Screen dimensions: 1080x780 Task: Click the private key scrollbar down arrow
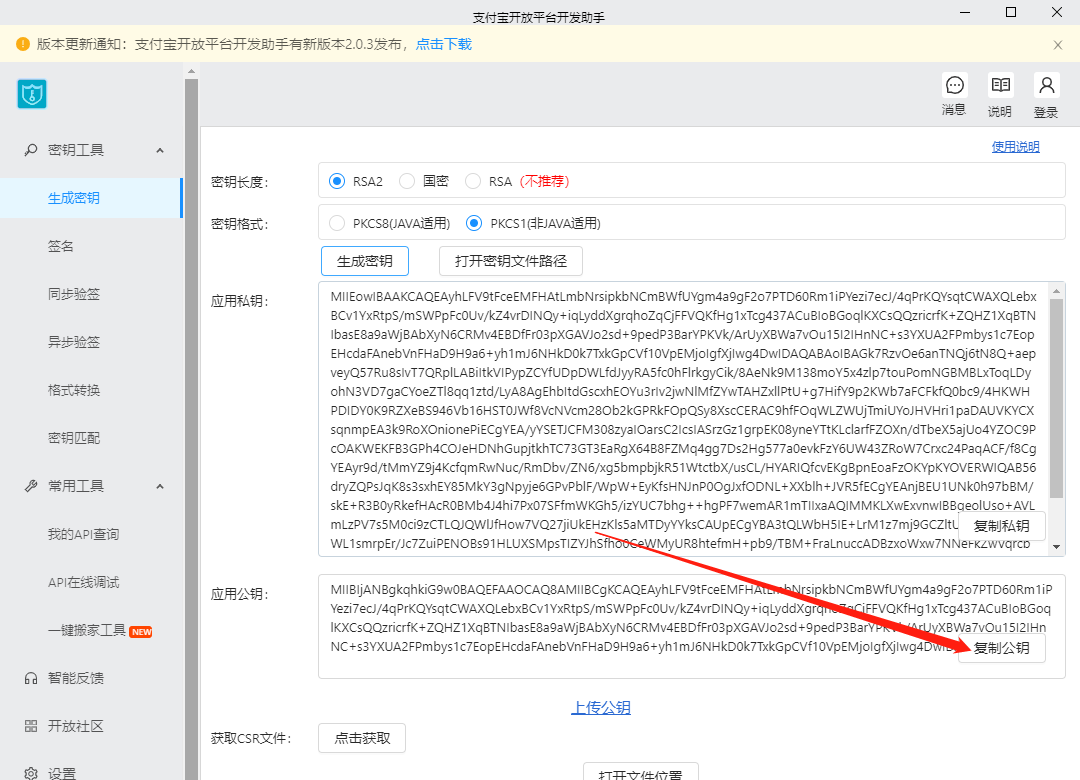(1057, 548)
